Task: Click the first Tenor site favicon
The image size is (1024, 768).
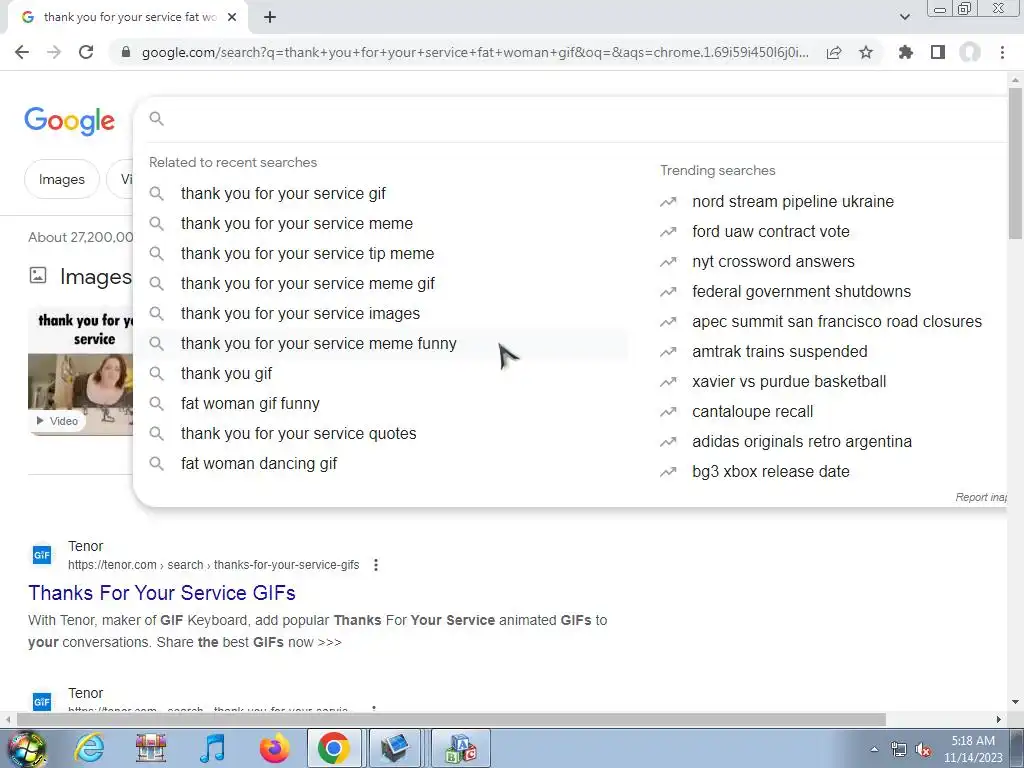Action: pos(42,555)
